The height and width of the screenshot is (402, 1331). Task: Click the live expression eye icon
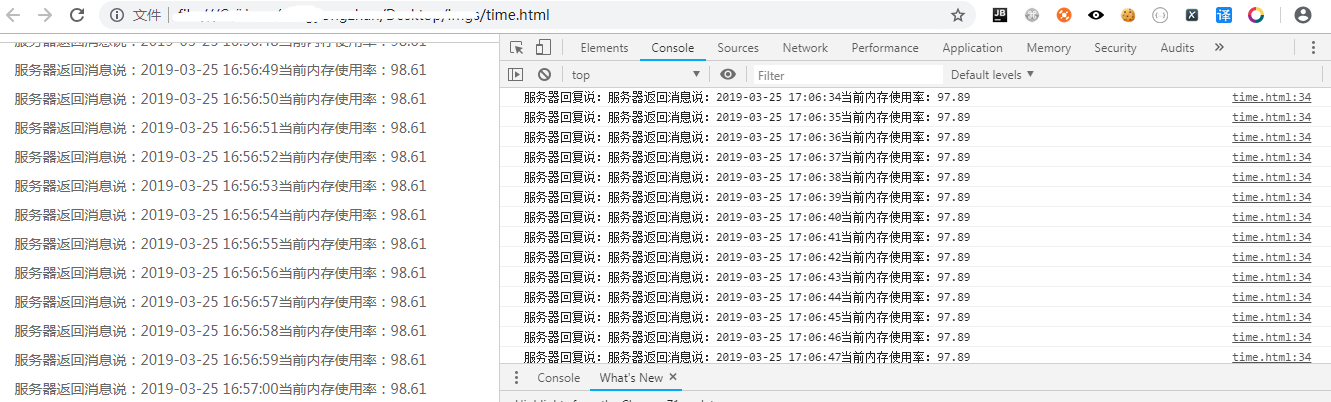(728, 74)
